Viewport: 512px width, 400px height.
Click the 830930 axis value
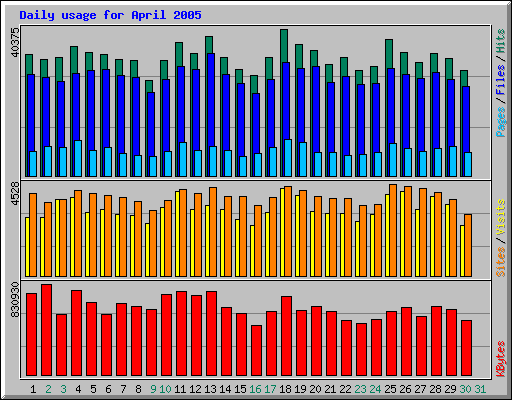[15, 300]
